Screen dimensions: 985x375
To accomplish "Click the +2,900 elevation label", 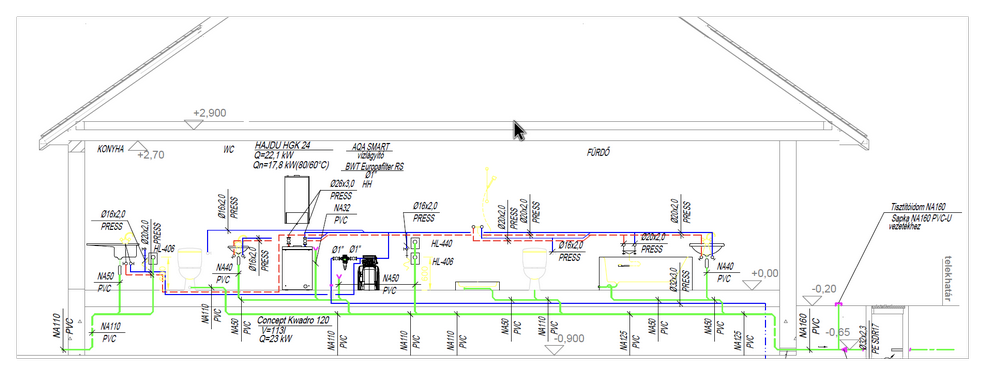I will point(210,113).
